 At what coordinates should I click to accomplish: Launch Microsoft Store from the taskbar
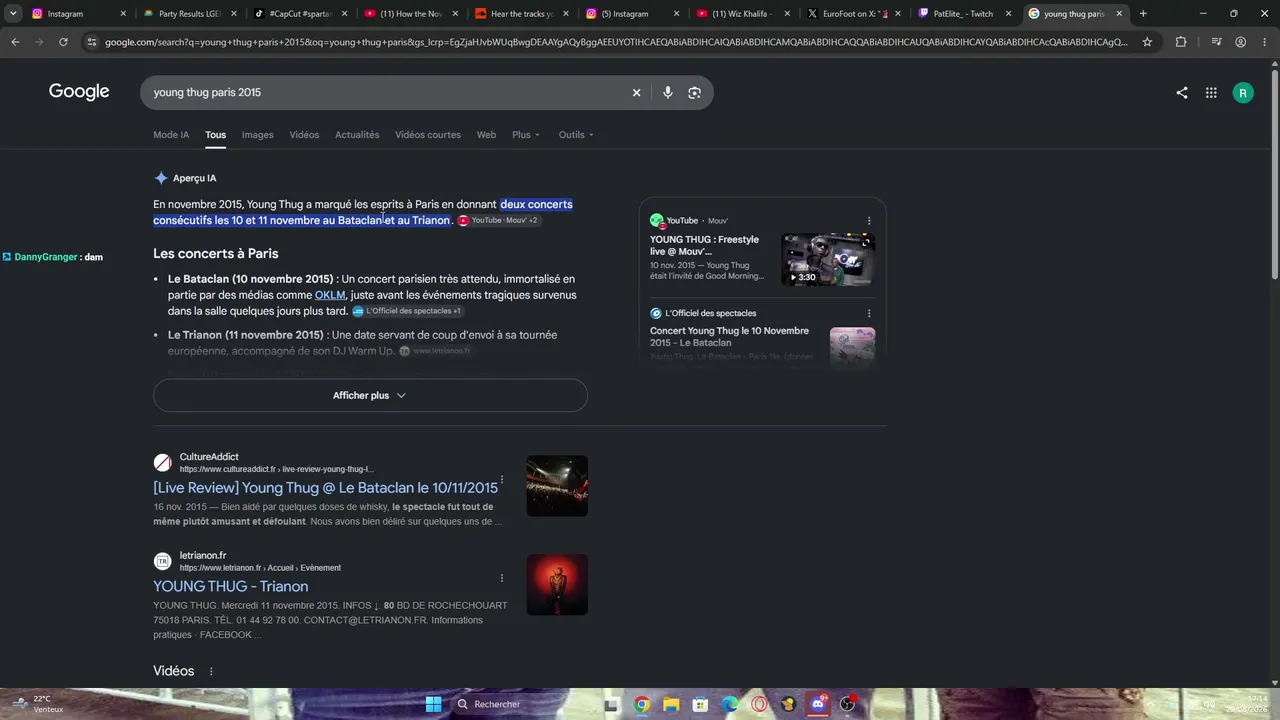(x=700, y=704)
